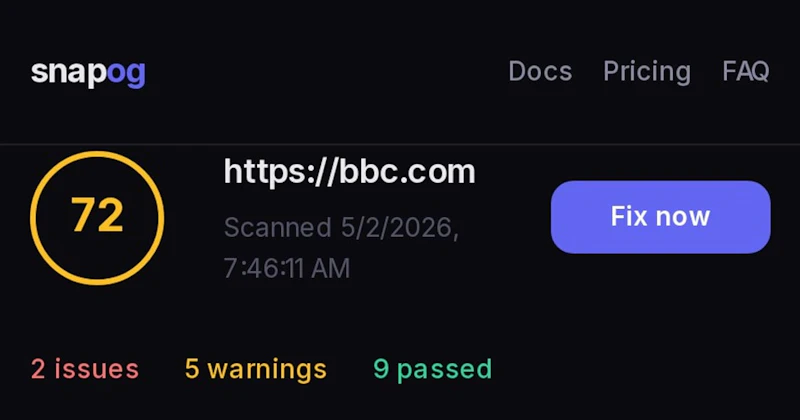Click the snapog logo
The height and width of the screenshot is (420, 800).
(88, 72)
